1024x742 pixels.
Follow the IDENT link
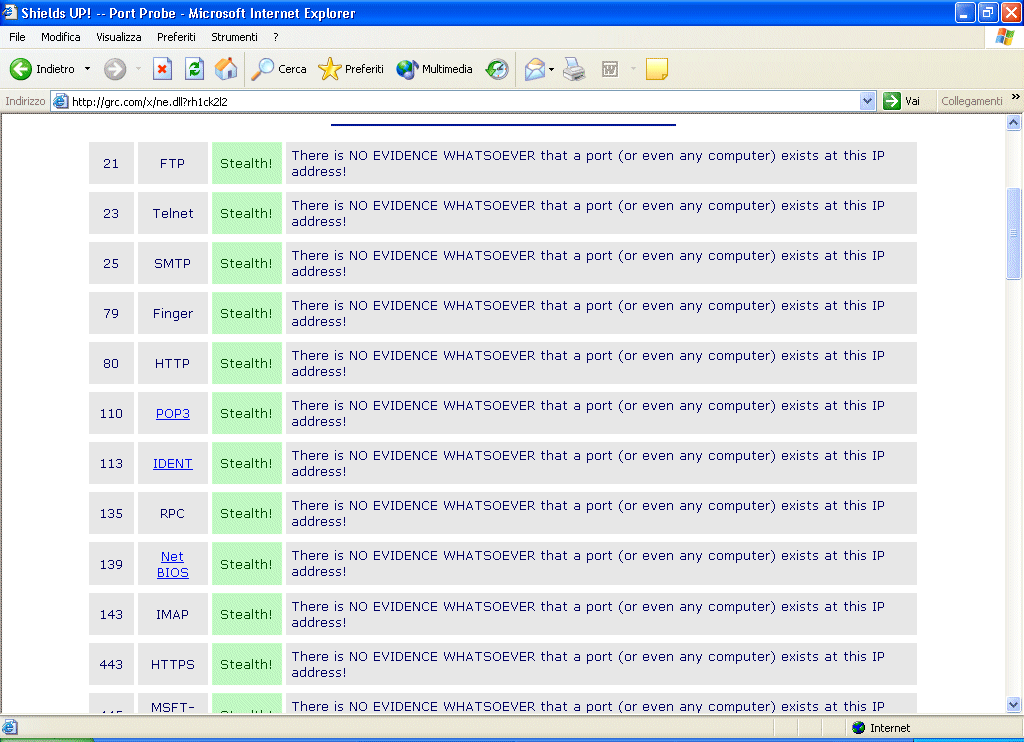(172, 464)
